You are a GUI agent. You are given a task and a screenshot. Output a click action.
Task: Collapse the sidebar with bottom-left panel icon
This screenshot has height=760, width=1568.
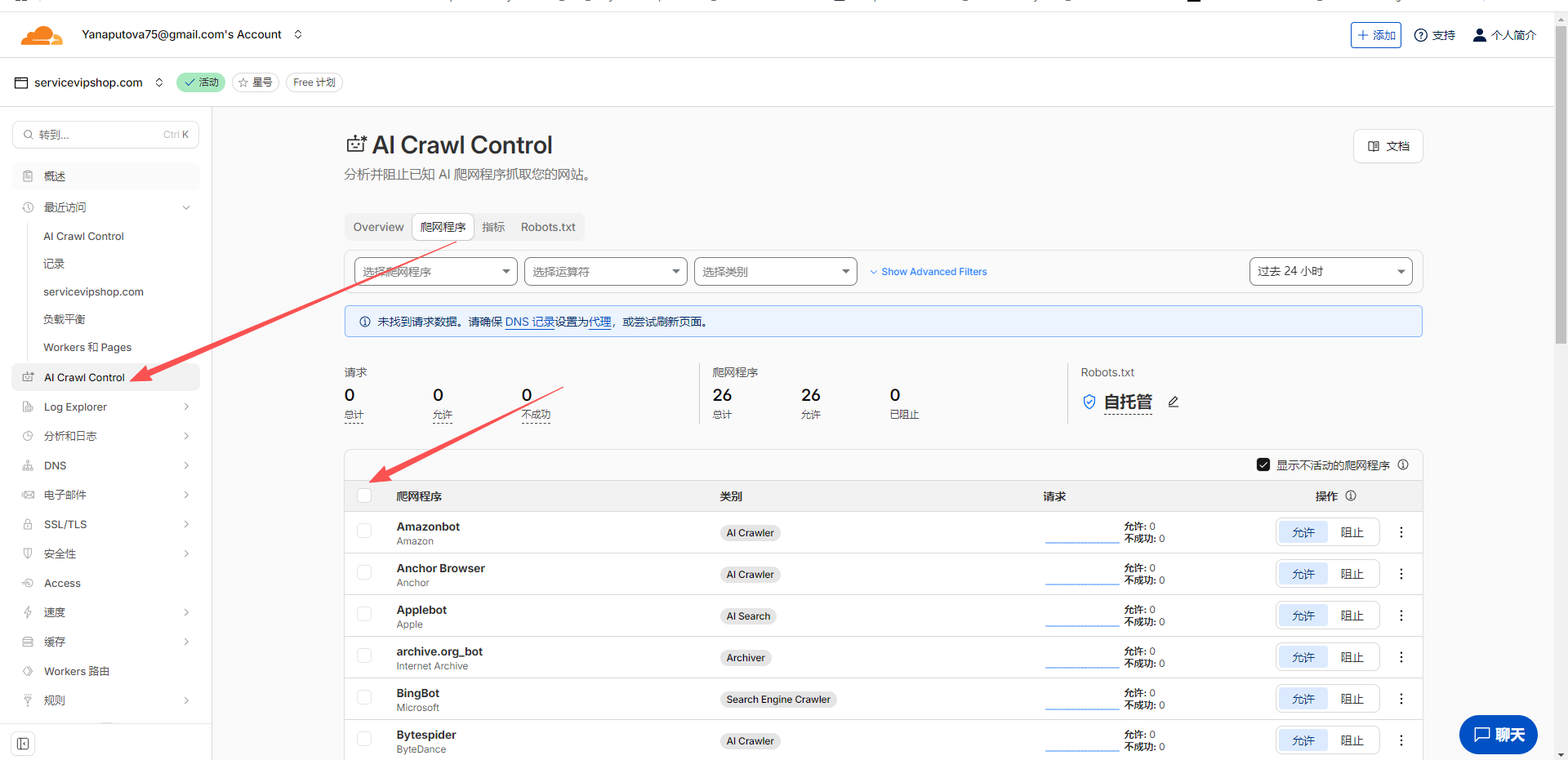(x=23, y=744)
